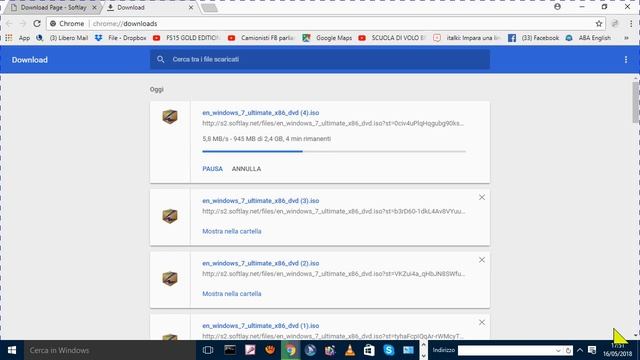Viewport: 640px width, 360px height.
Task: Click the file icon of the (3).iso download
Action: click(170, 216)
